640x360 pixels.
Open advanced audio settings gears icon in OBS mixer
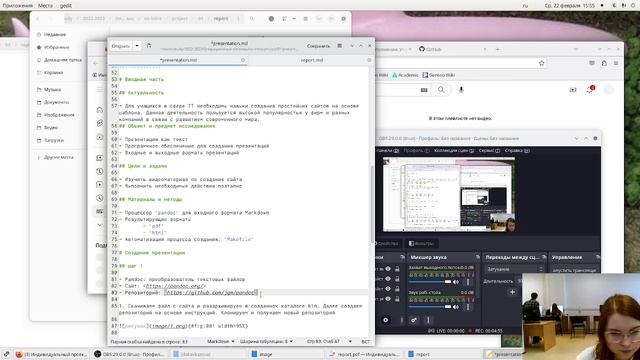pos(413,320)
